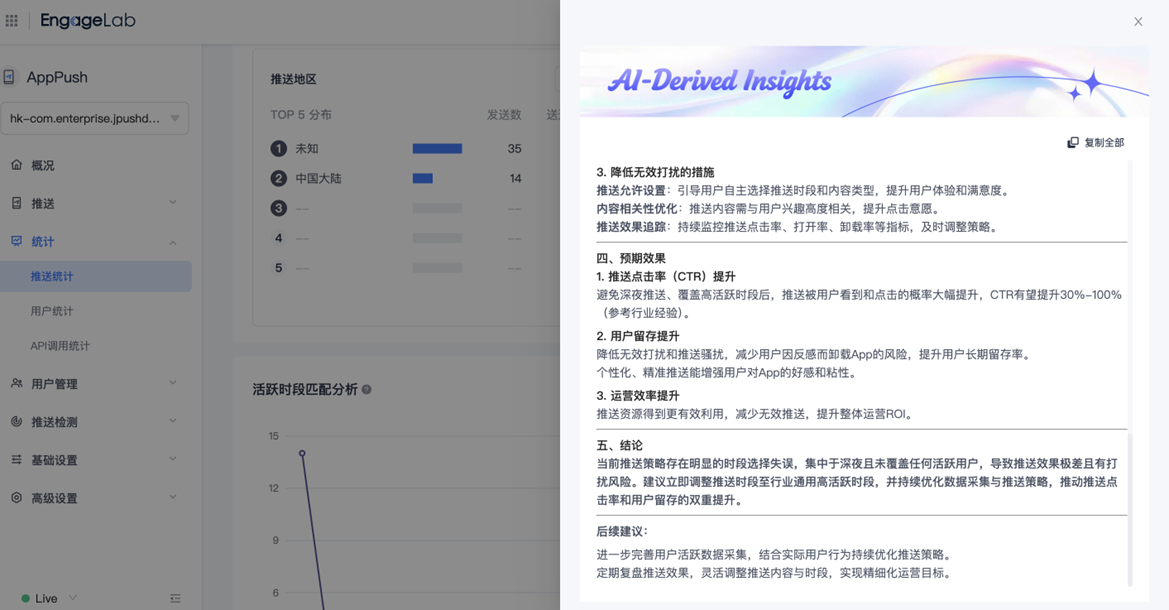This screenshot has height=610, width=1169.
Task: Click the 概况 home icon
Action: point(16,165)
